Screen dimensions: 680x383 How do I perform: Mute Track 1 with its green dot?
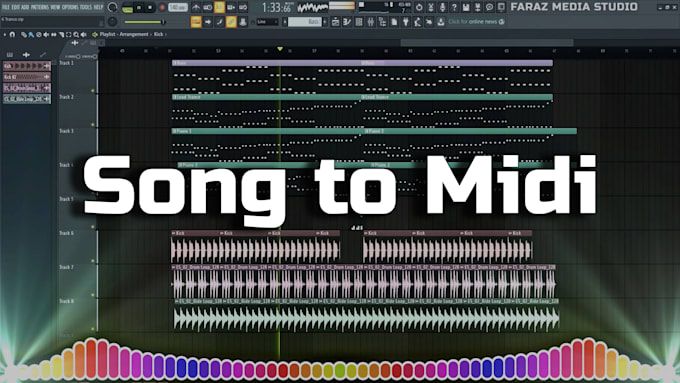click(92, 91)
